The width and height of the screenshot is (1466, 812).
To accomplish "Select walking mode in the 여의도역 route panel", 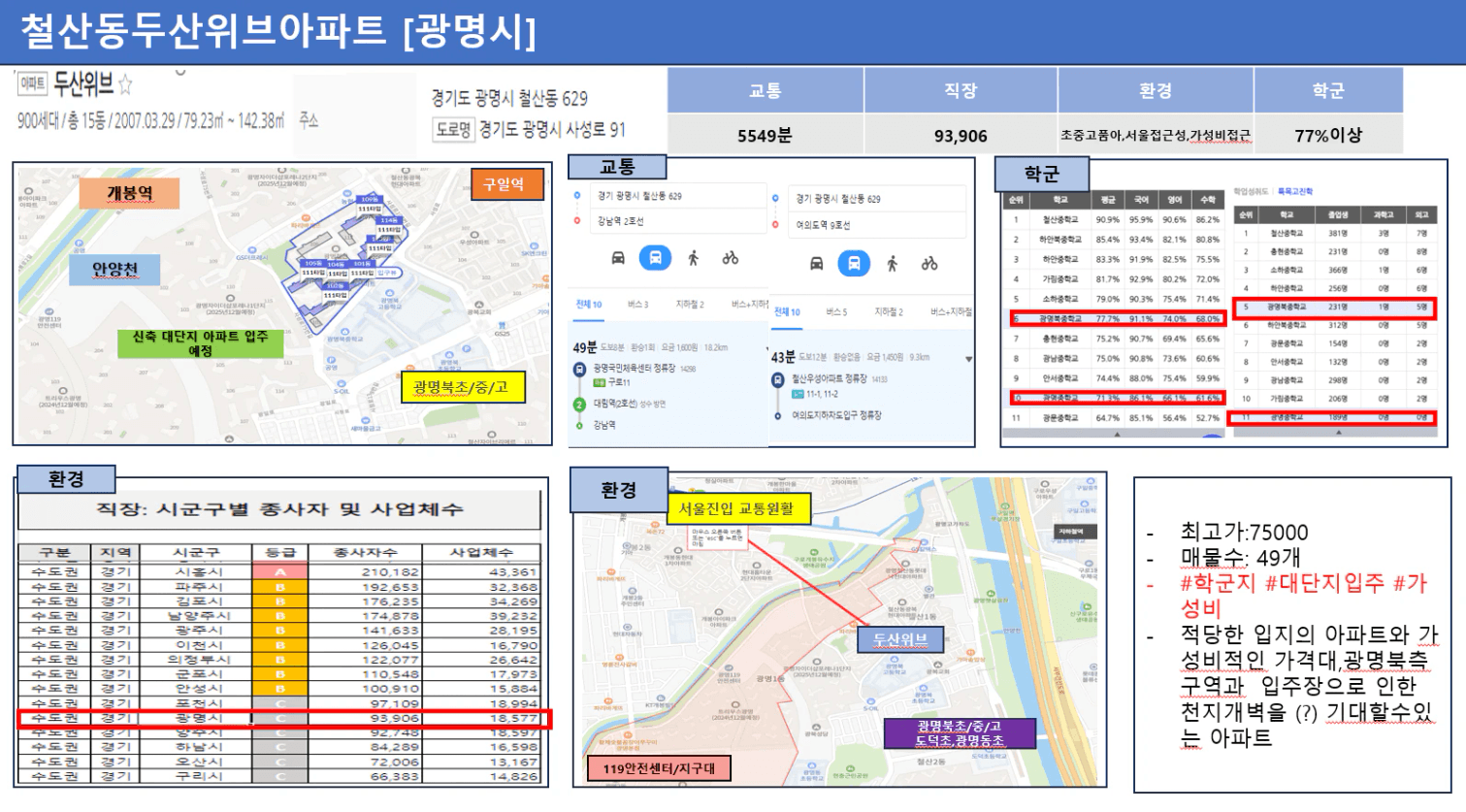I will pos(892,263).
